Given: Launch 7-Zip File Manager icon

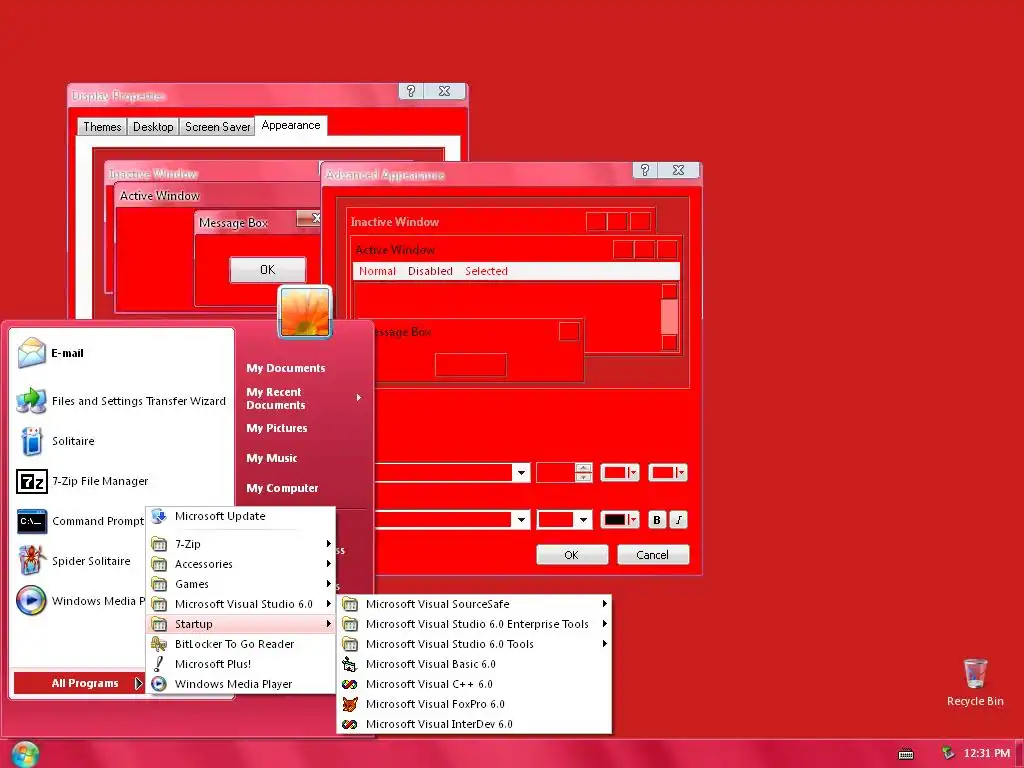Looking at the screenshot, I should 31,481.
